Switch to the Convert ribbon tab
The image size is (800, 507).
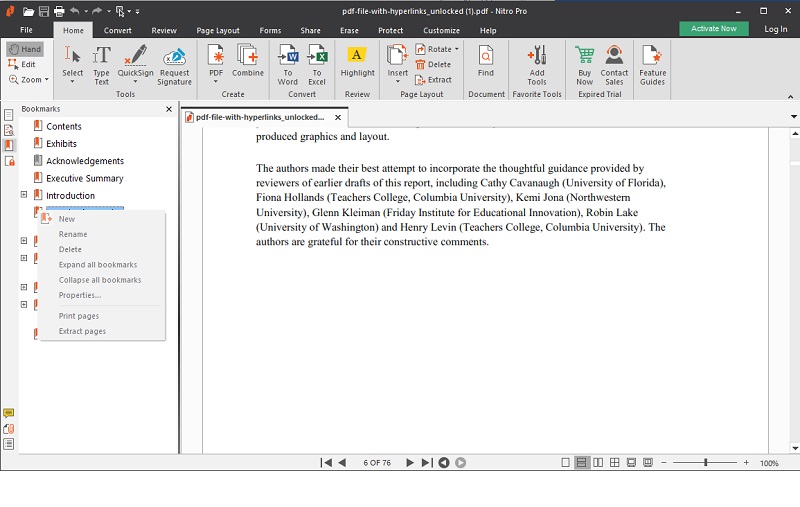point(117,31)
